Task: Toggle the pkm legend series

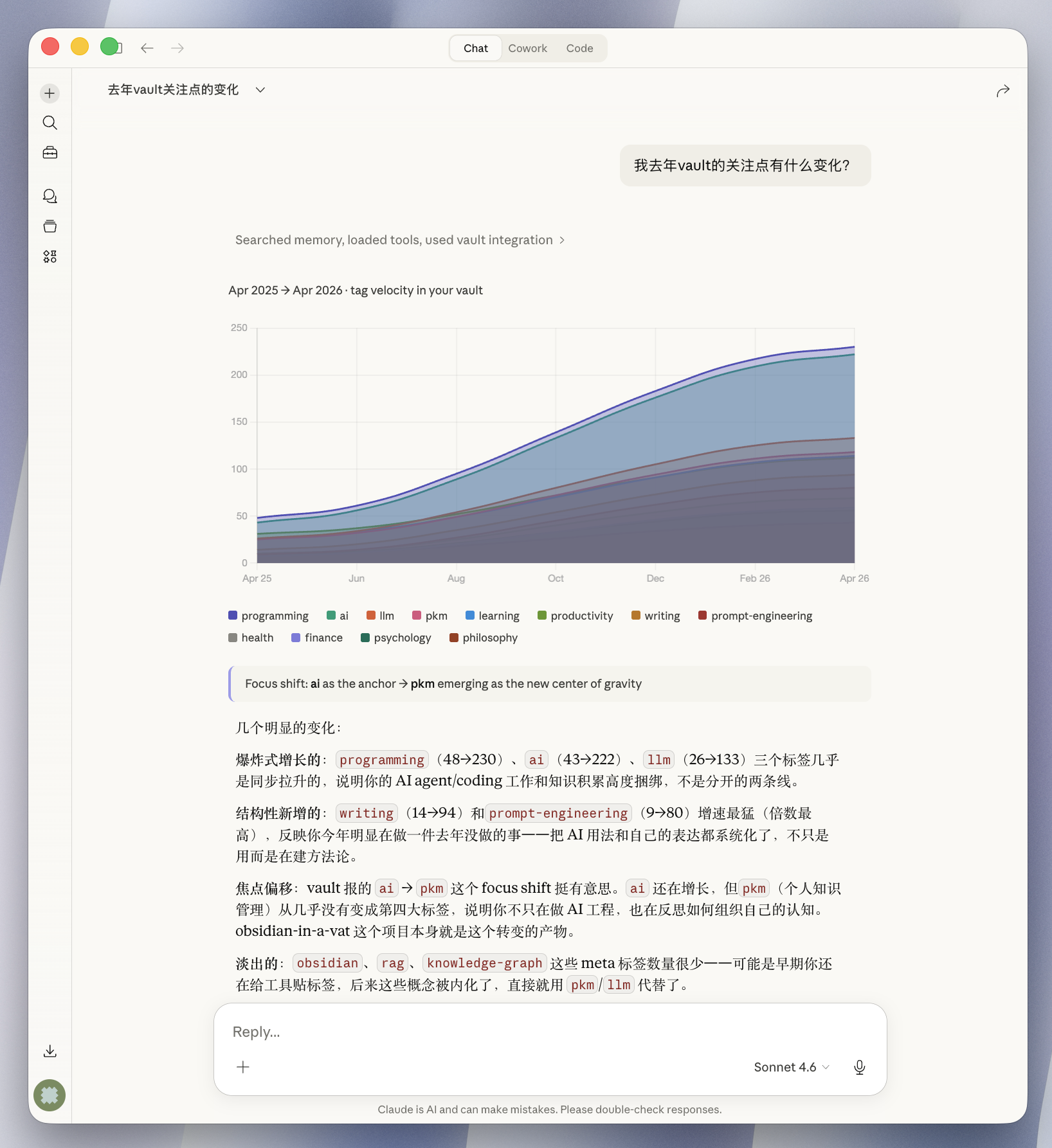Action: [x=430, y=616]
